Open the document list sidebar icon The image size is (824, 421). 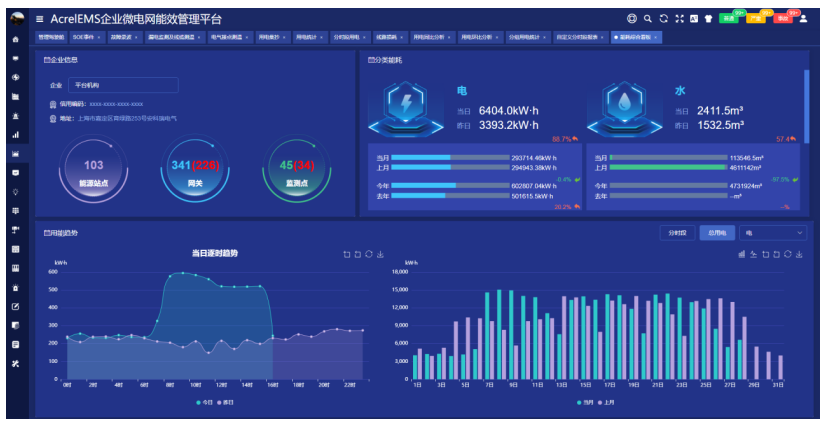[15, 345]
